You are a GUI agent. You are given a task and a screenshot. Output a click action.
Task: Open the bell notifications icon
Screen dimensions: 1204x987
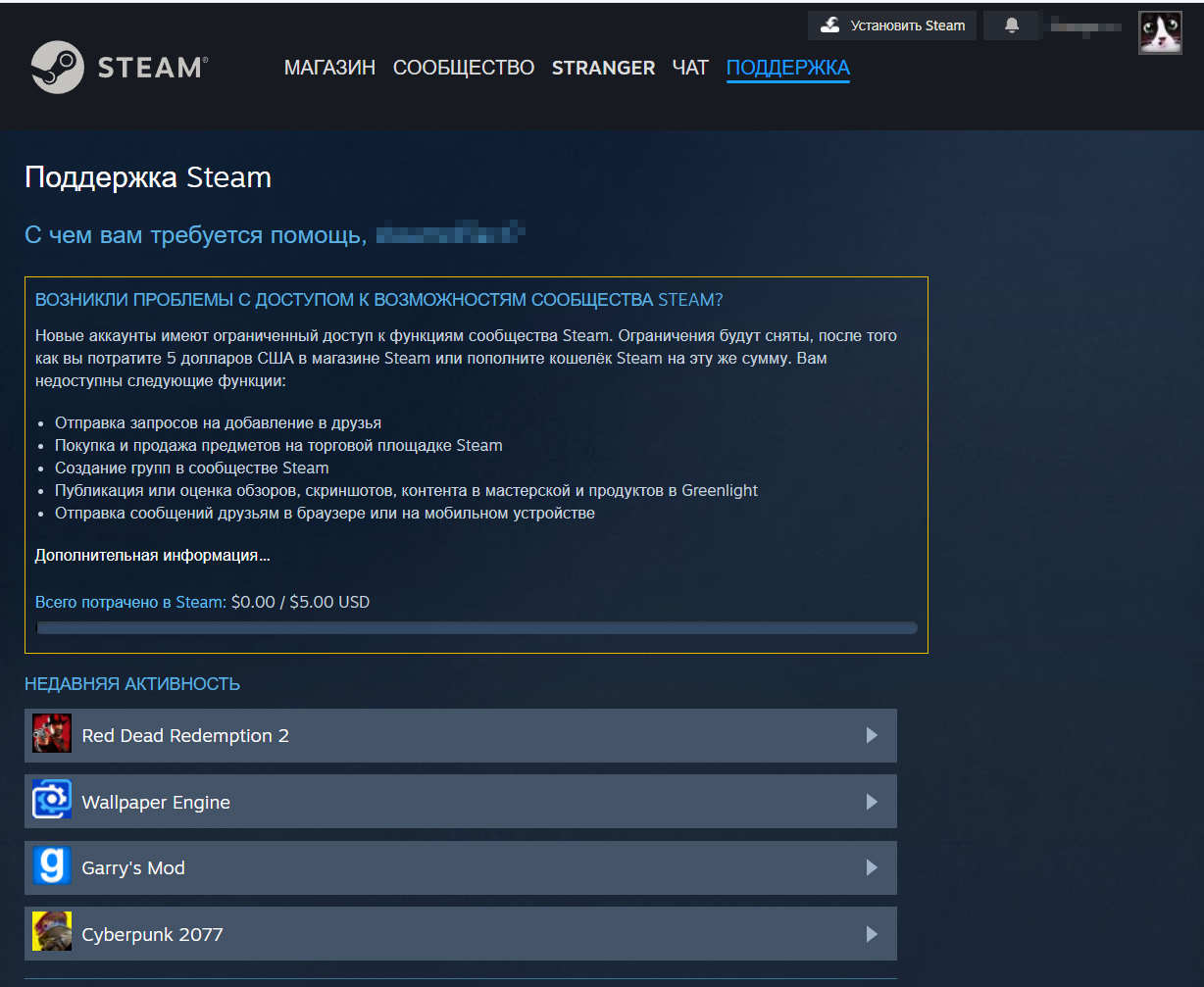click(x=1011, y=25)
